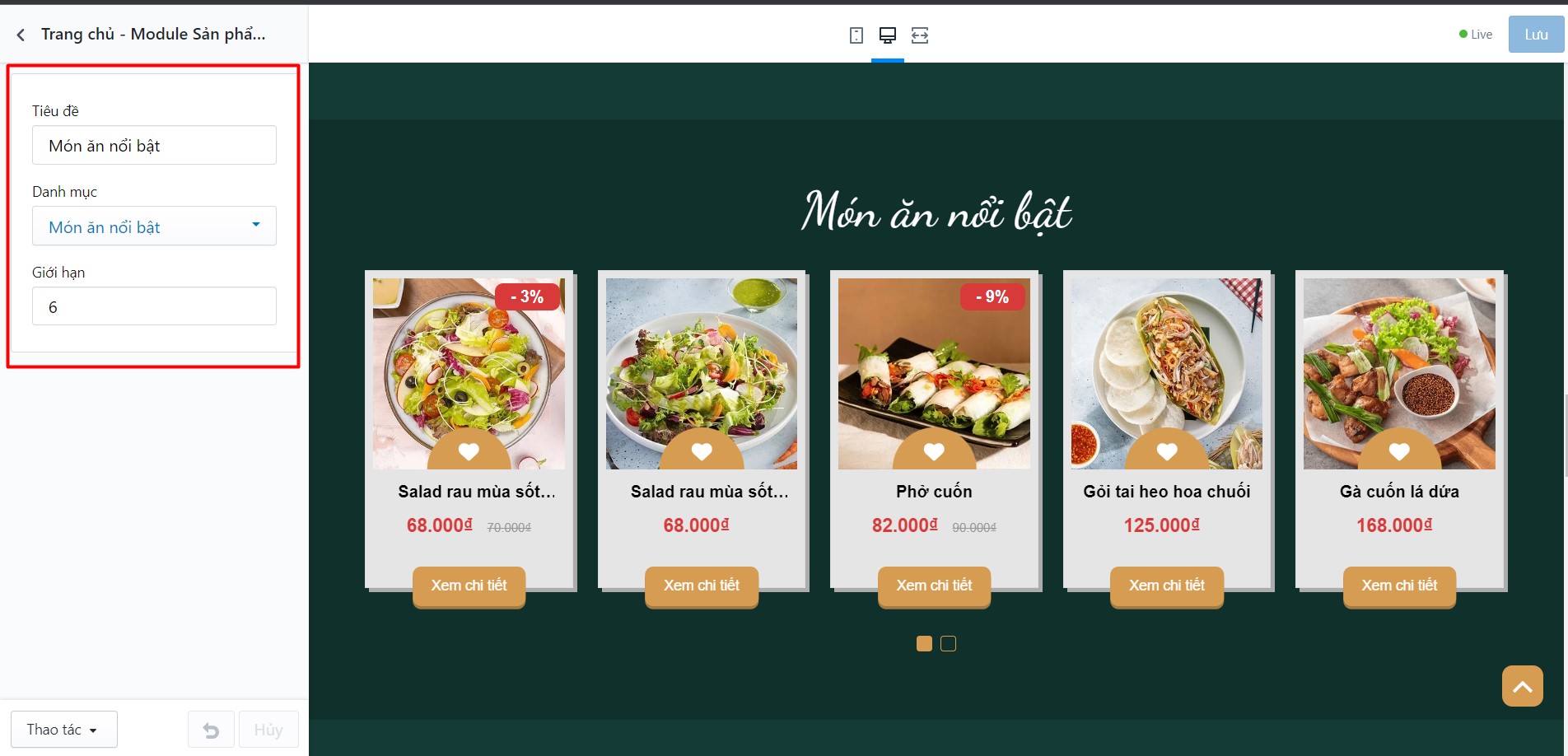Select the second carousel page indicator
The width and height of the screenshot is (1568, 756).
(x=948, y=643)
